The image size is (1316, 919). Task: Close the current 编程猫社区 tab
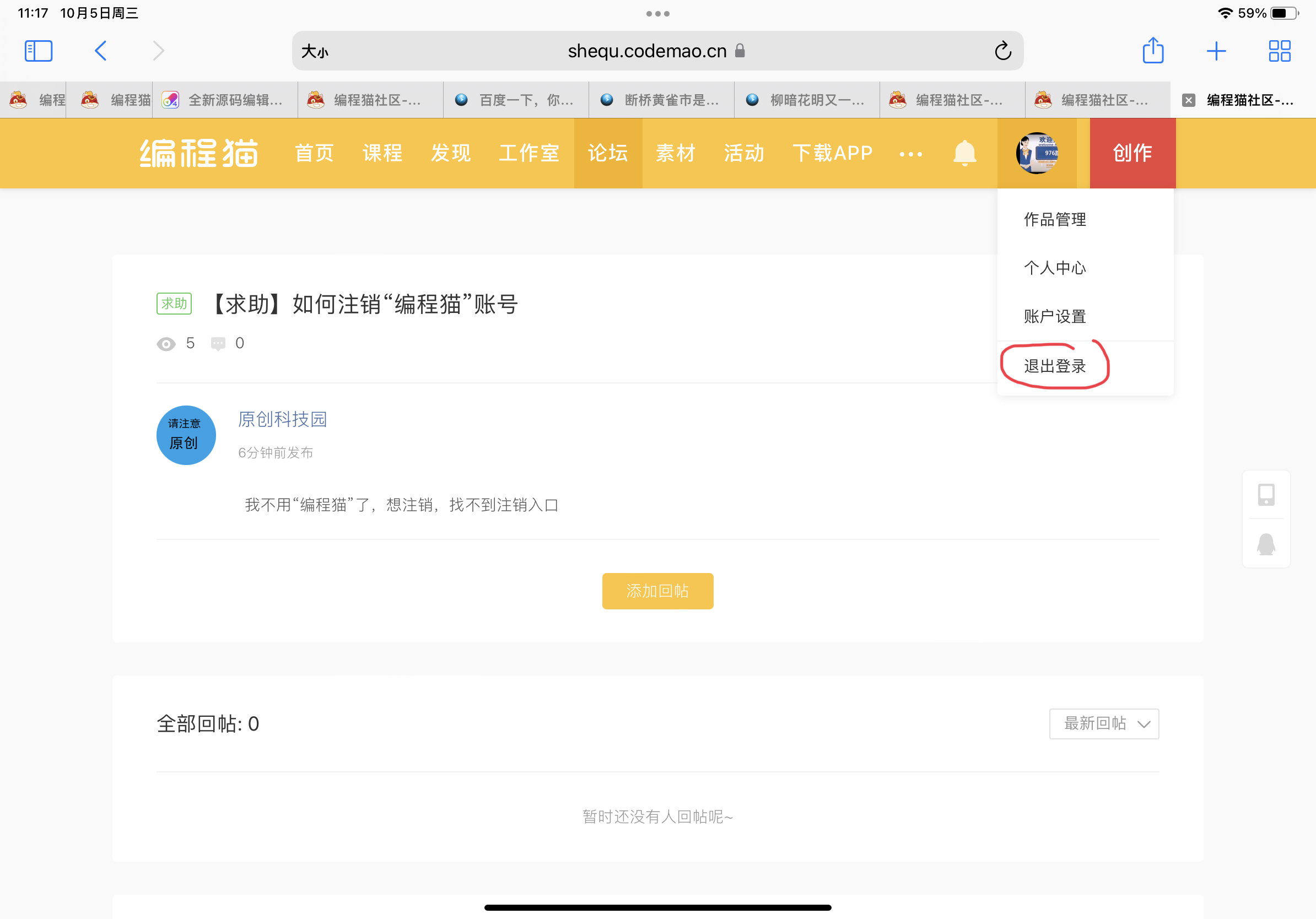(1188, 100)
